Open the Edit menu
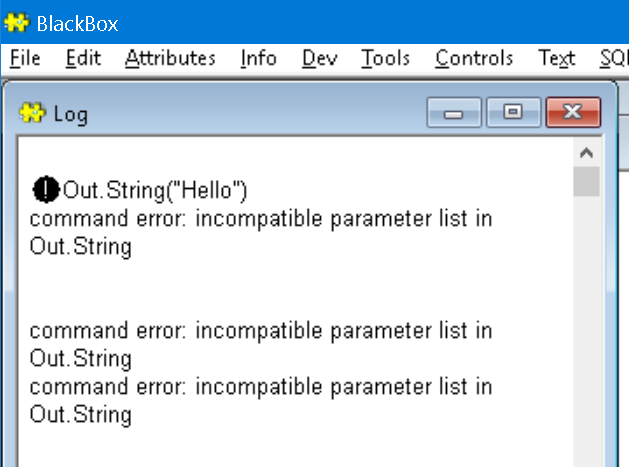Screen dimensions: 629x467 click(x=83, y=59)
